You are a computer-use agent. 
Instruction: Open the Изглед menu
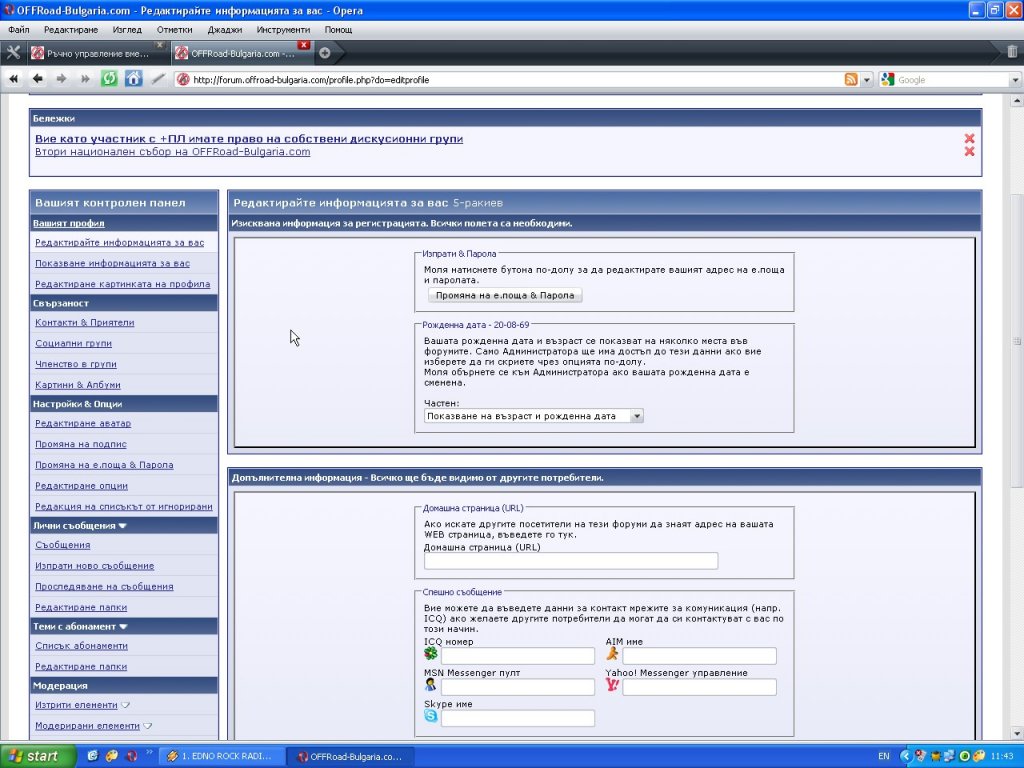pyautogui.click(x=127, y=29)
